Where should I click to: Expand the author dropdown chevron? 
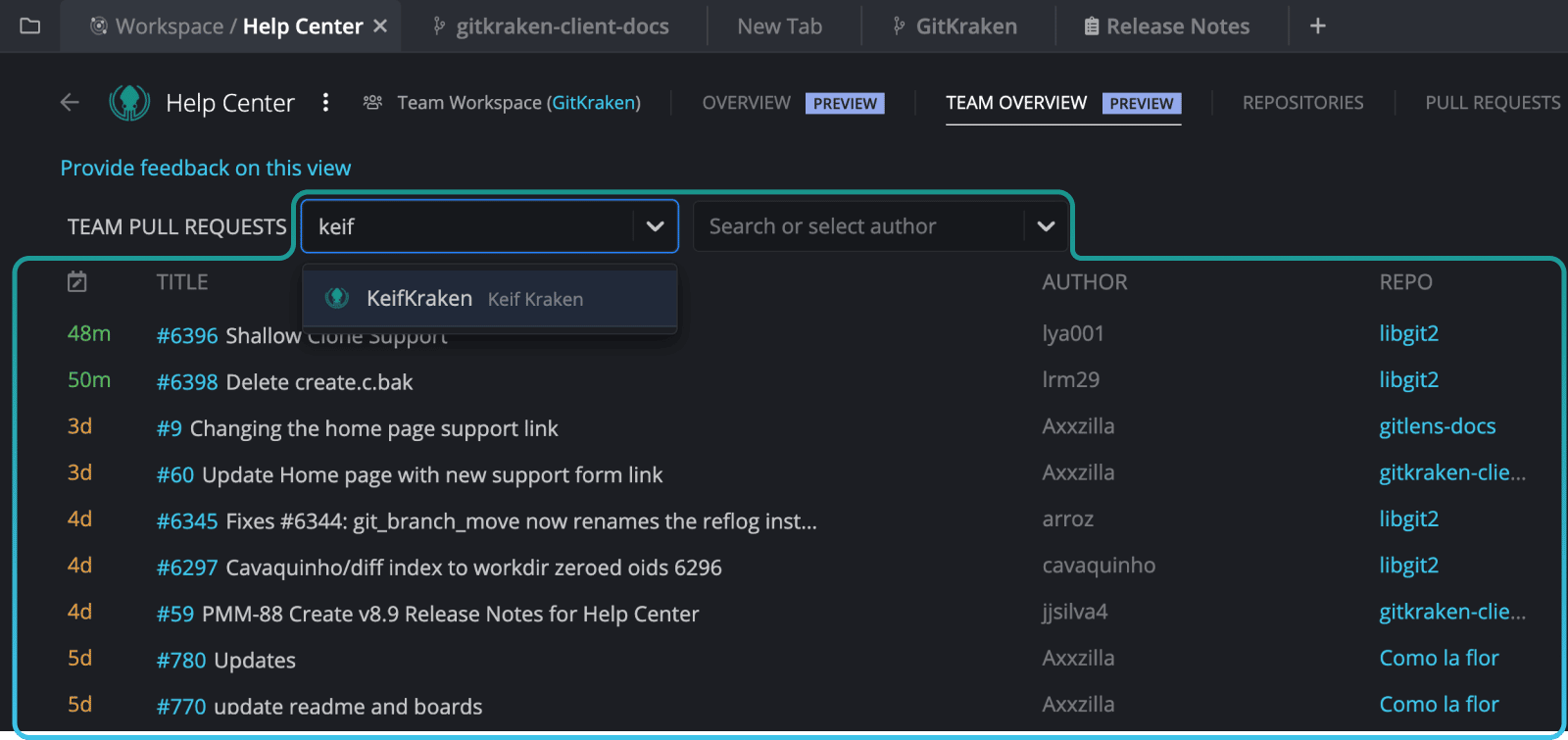[x=1046, y=226]
